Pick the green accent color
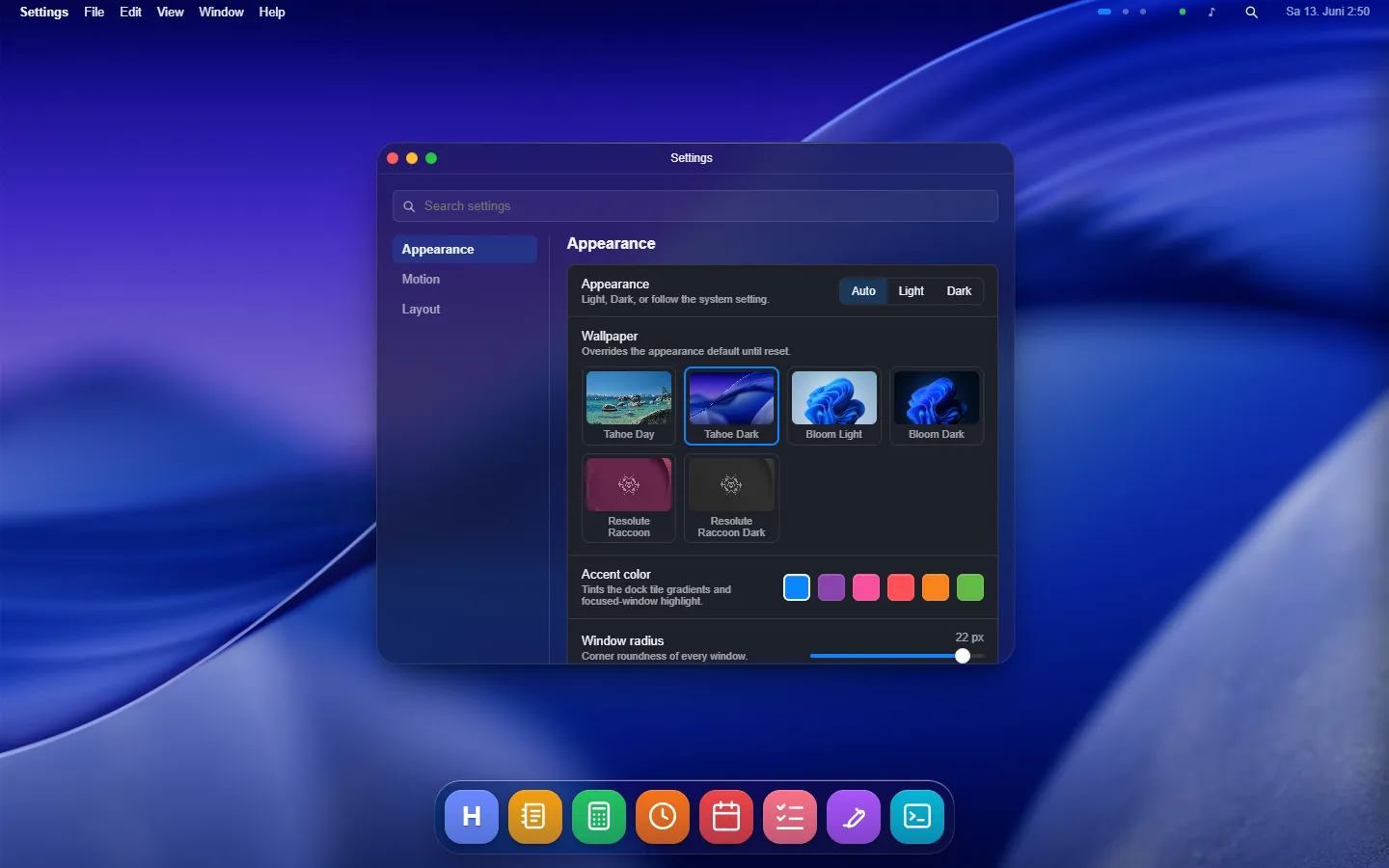This screenshot has height=868, width=1389. click(970, 587)
